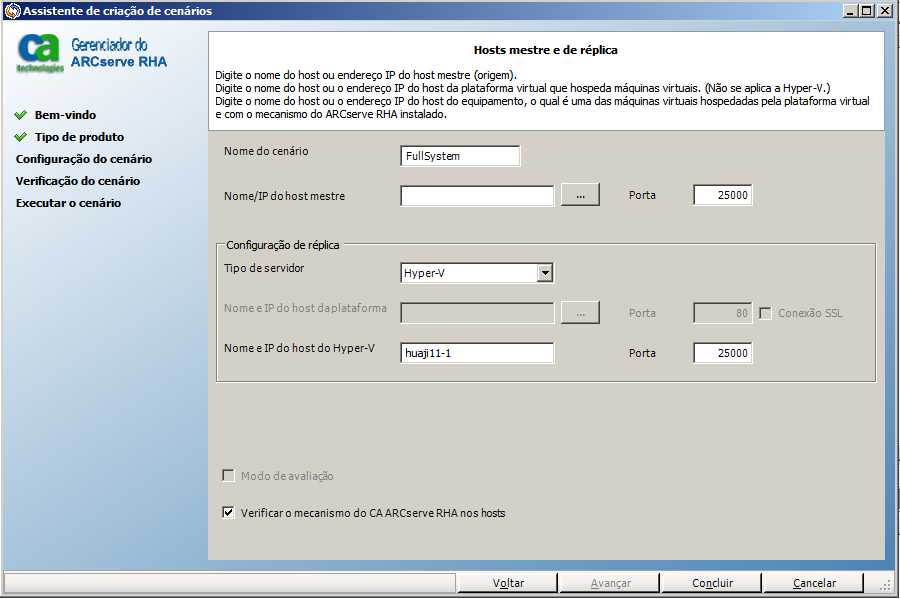Click the Gerenciador do ARCserve RHA title
The height and width of the screenshot is (599, 900).
tap(119, 53)
